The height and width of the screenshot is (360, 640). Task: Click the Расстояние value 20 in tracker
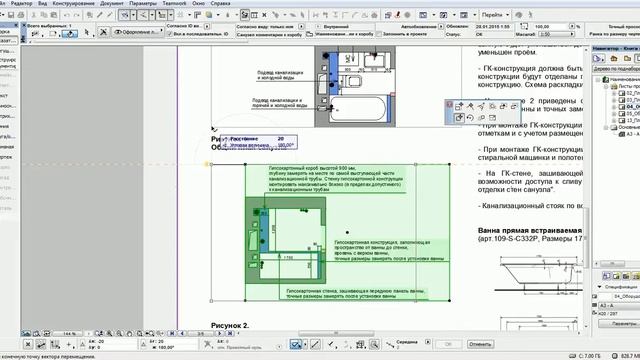pyautogui.click(x=280, y=139)
